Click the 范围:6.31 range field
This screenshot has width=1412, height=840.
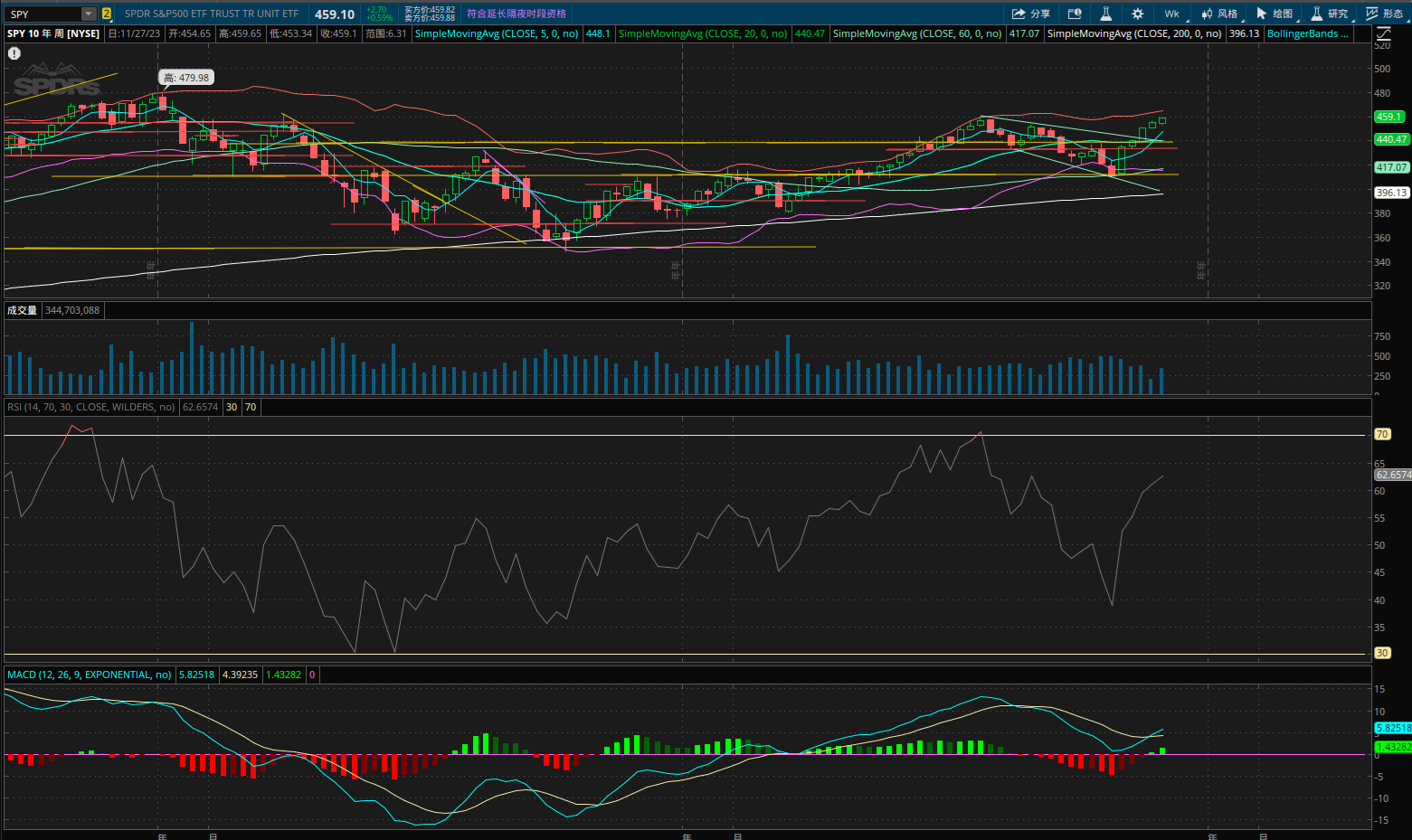[386, 33]
